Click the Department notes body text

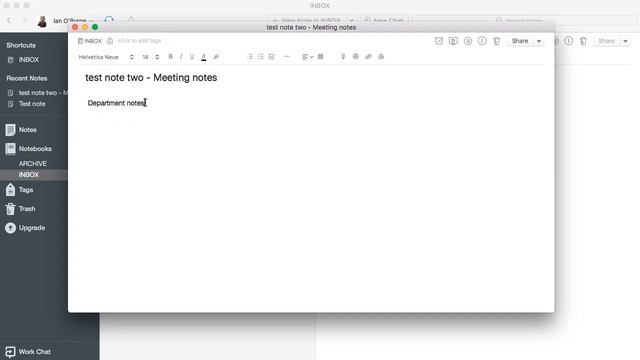(116, 103)
